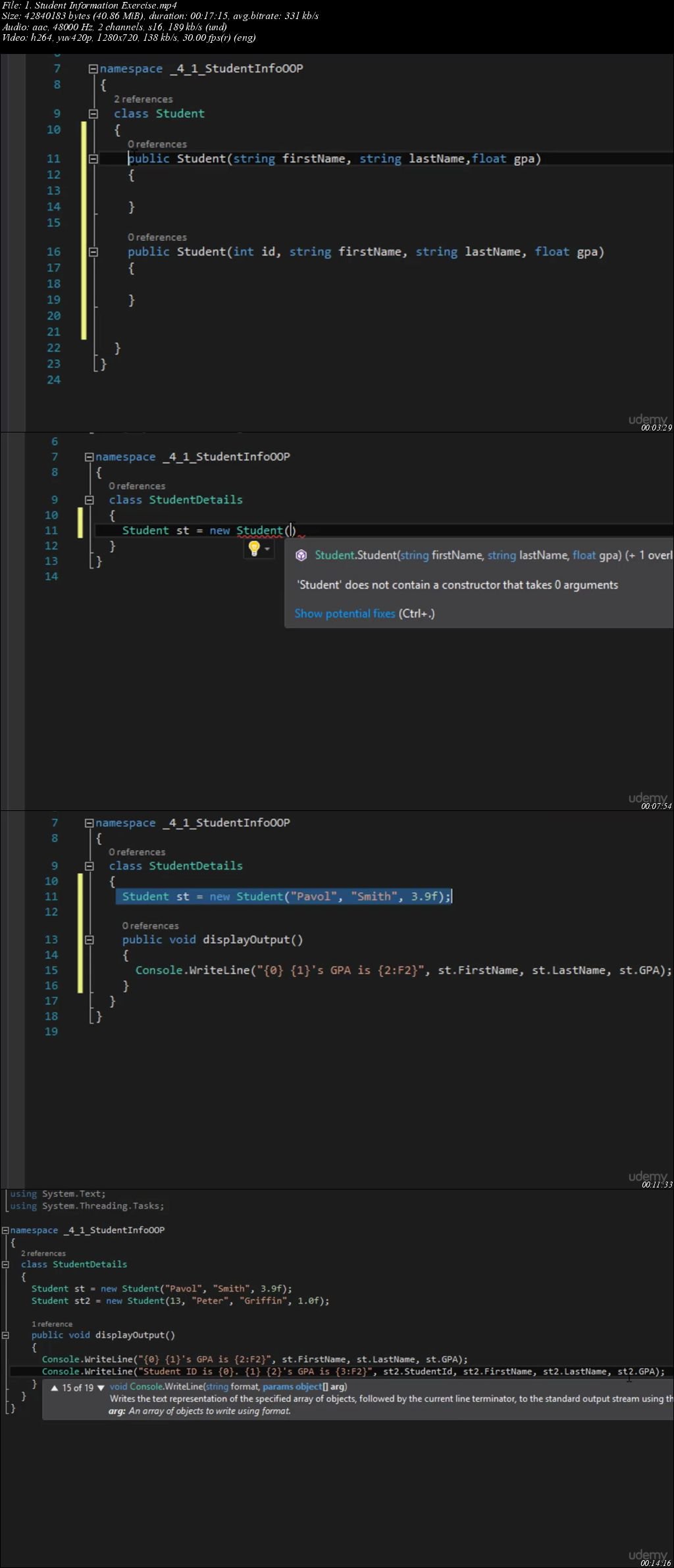Click 'int id' parameter in second constructor
674x1568 pixels.
pyautogui.click(x=254, y=251)
